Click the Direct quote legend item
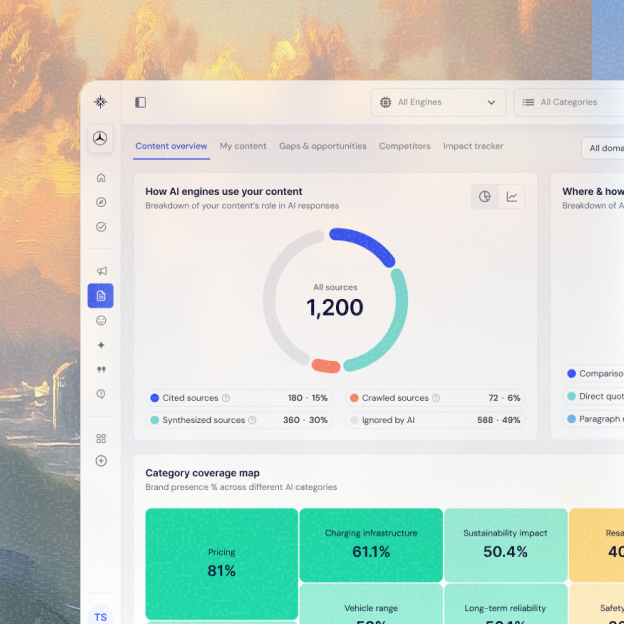The height and width of the screenshot is (624, 624). pyautogui.click(x=593, y=396)
